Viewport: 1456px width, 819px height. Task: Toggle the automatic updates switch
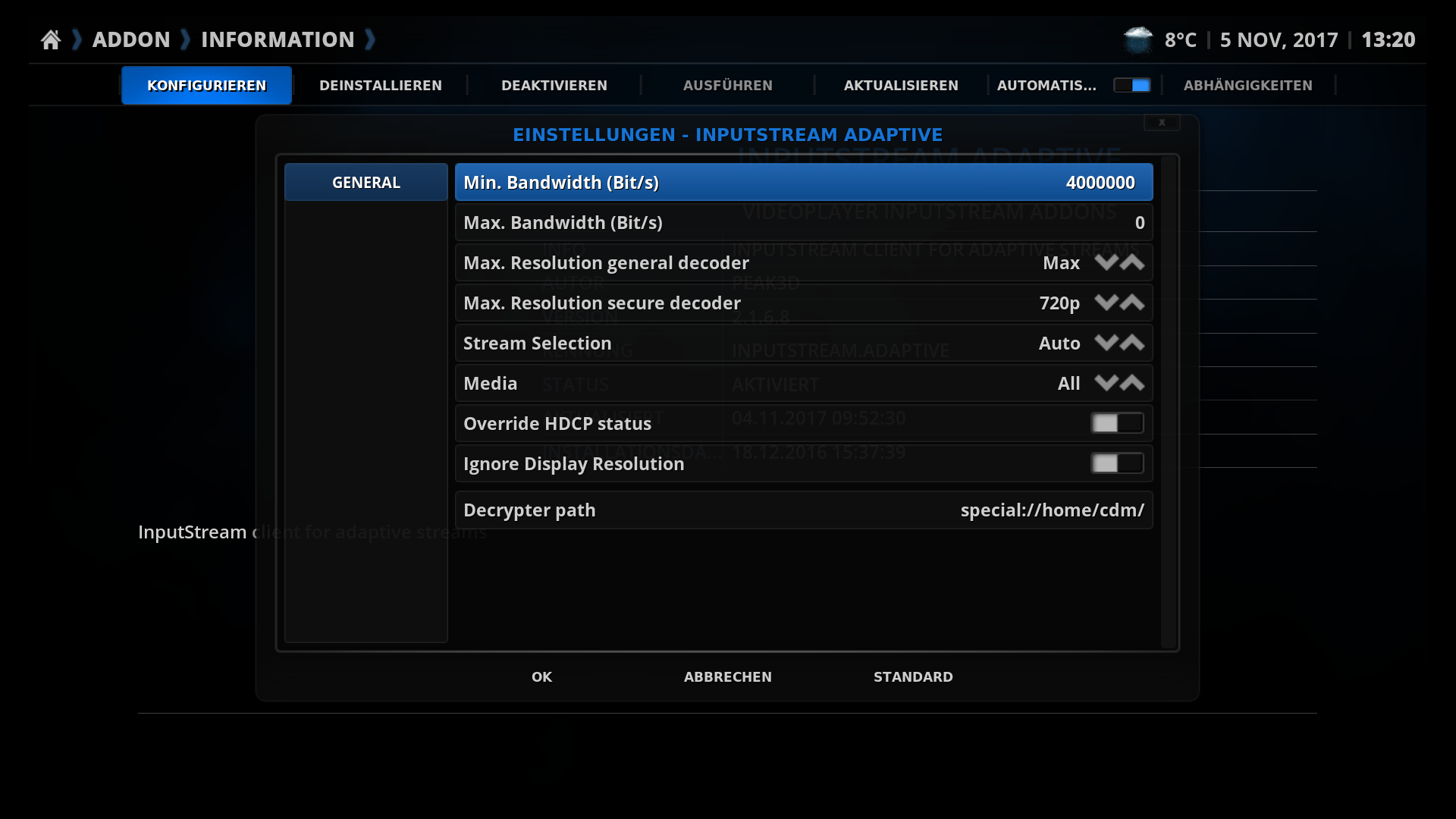(x=1131, y=85)
